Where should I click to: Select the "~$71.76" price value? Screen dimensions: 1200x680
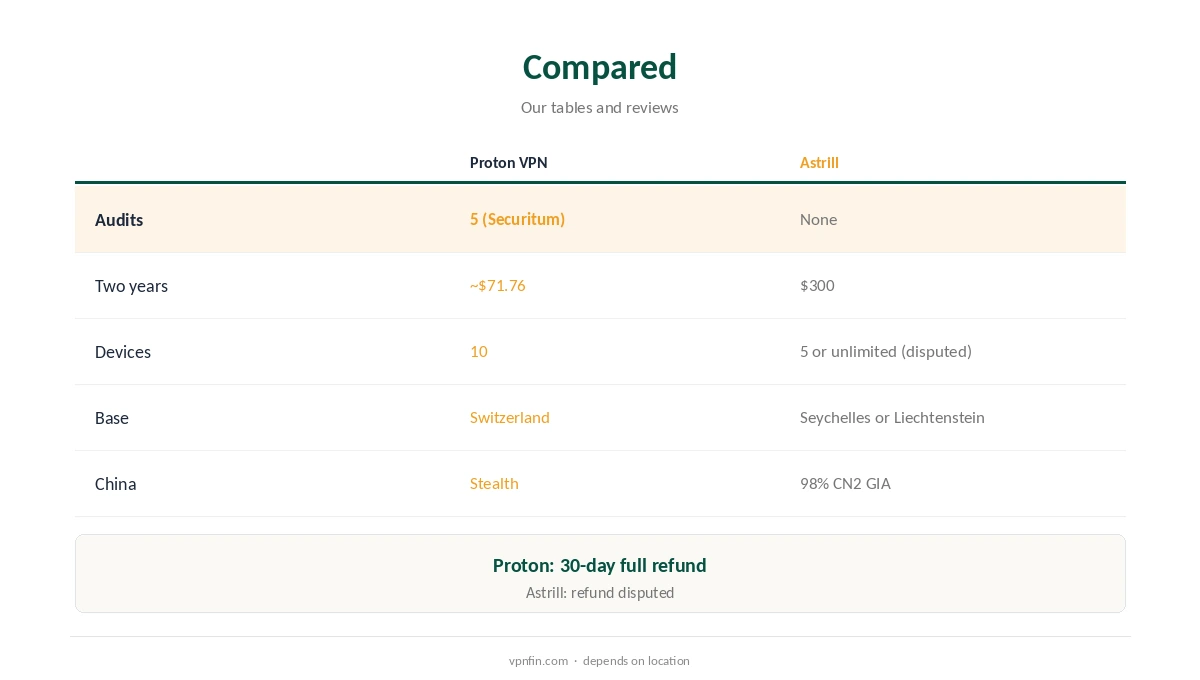497,286
